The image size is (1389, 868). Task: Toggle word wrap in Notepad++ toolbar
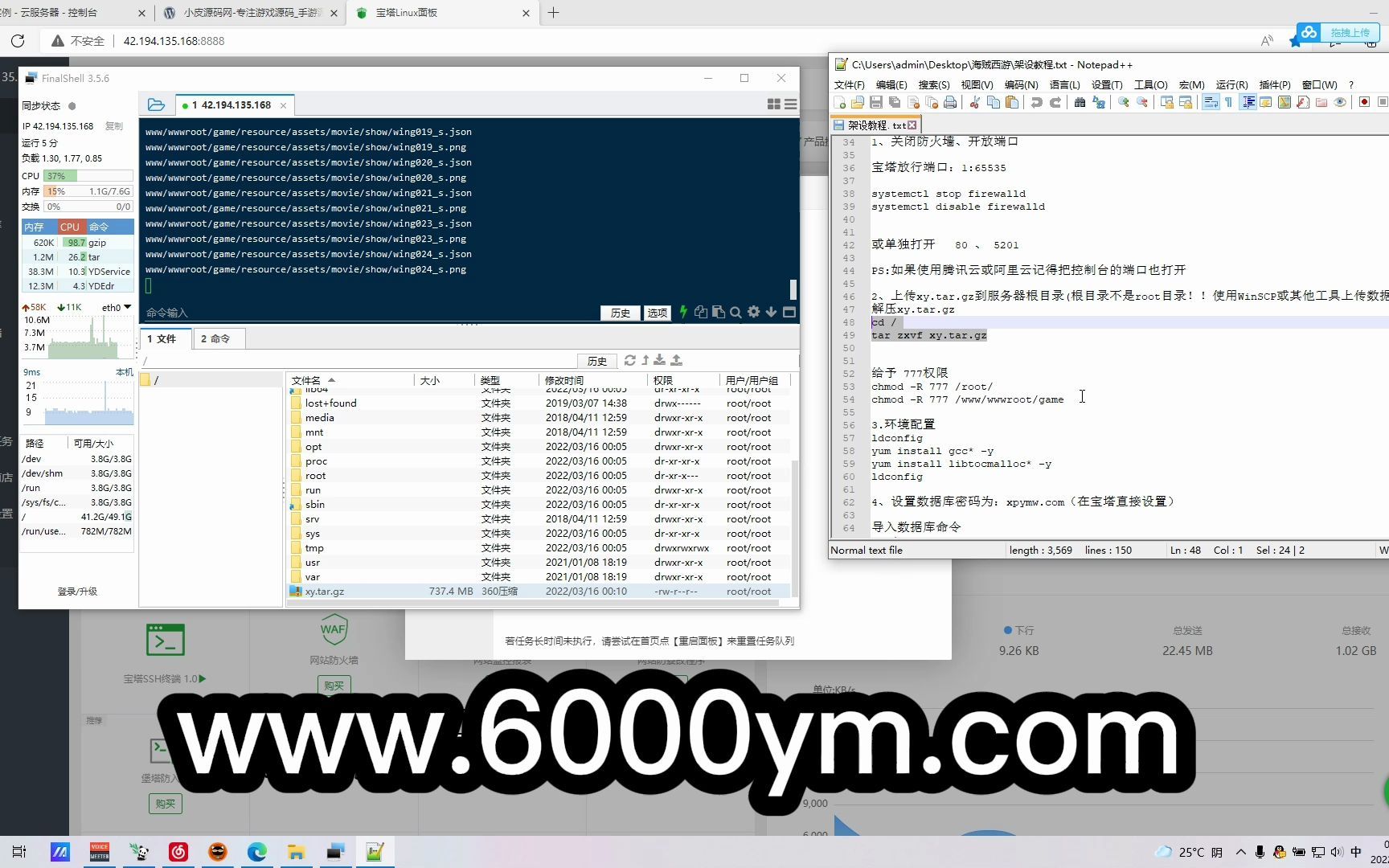pyautogui.click(x=1211, y=102)
